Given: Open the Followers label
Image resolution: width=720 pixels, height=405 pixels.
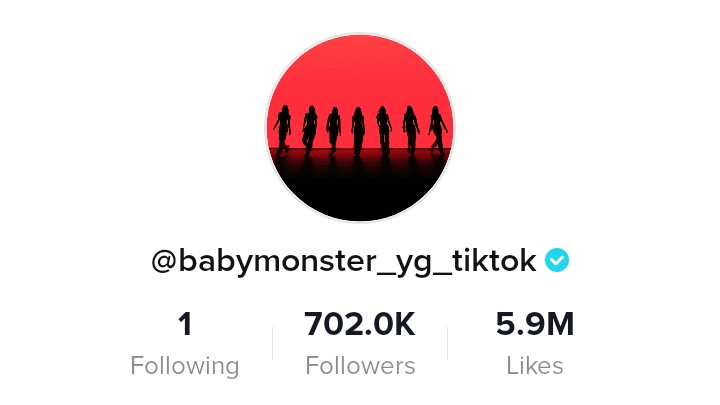Looking at the screenshot, I should (360, 366).
